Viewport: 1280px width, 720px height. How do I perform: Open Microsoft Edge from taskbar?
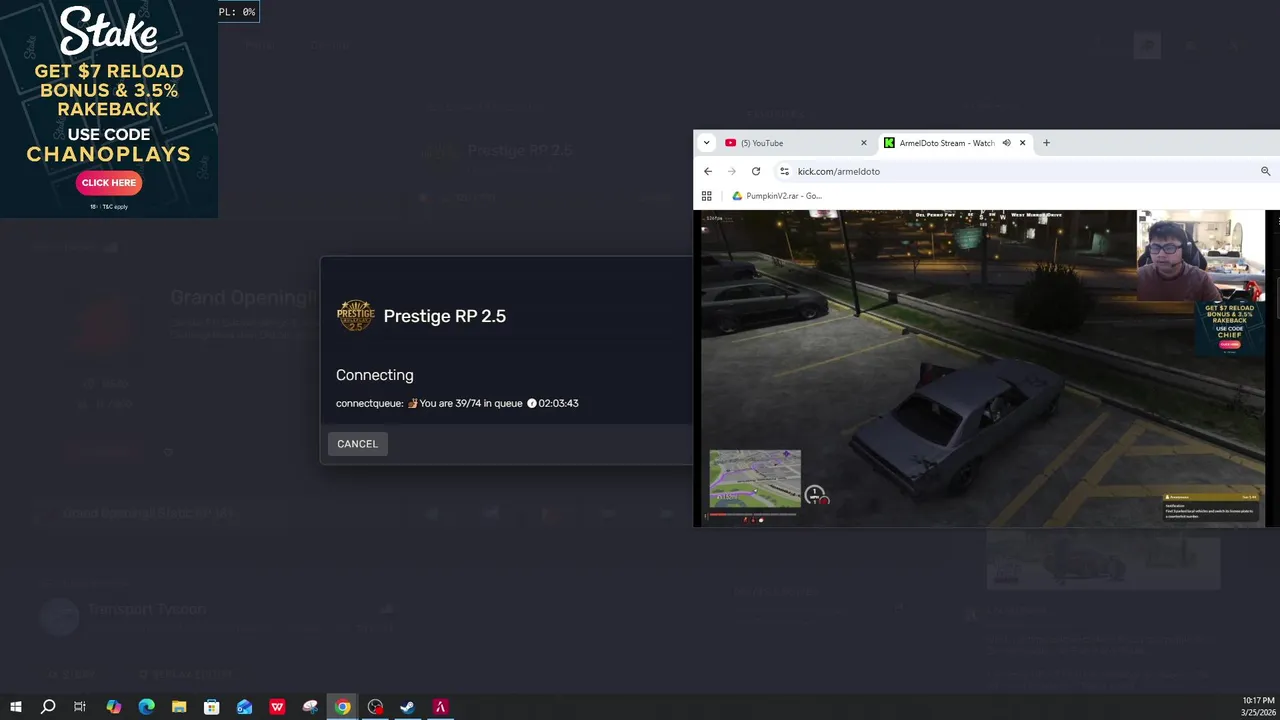tap(146, 707)
